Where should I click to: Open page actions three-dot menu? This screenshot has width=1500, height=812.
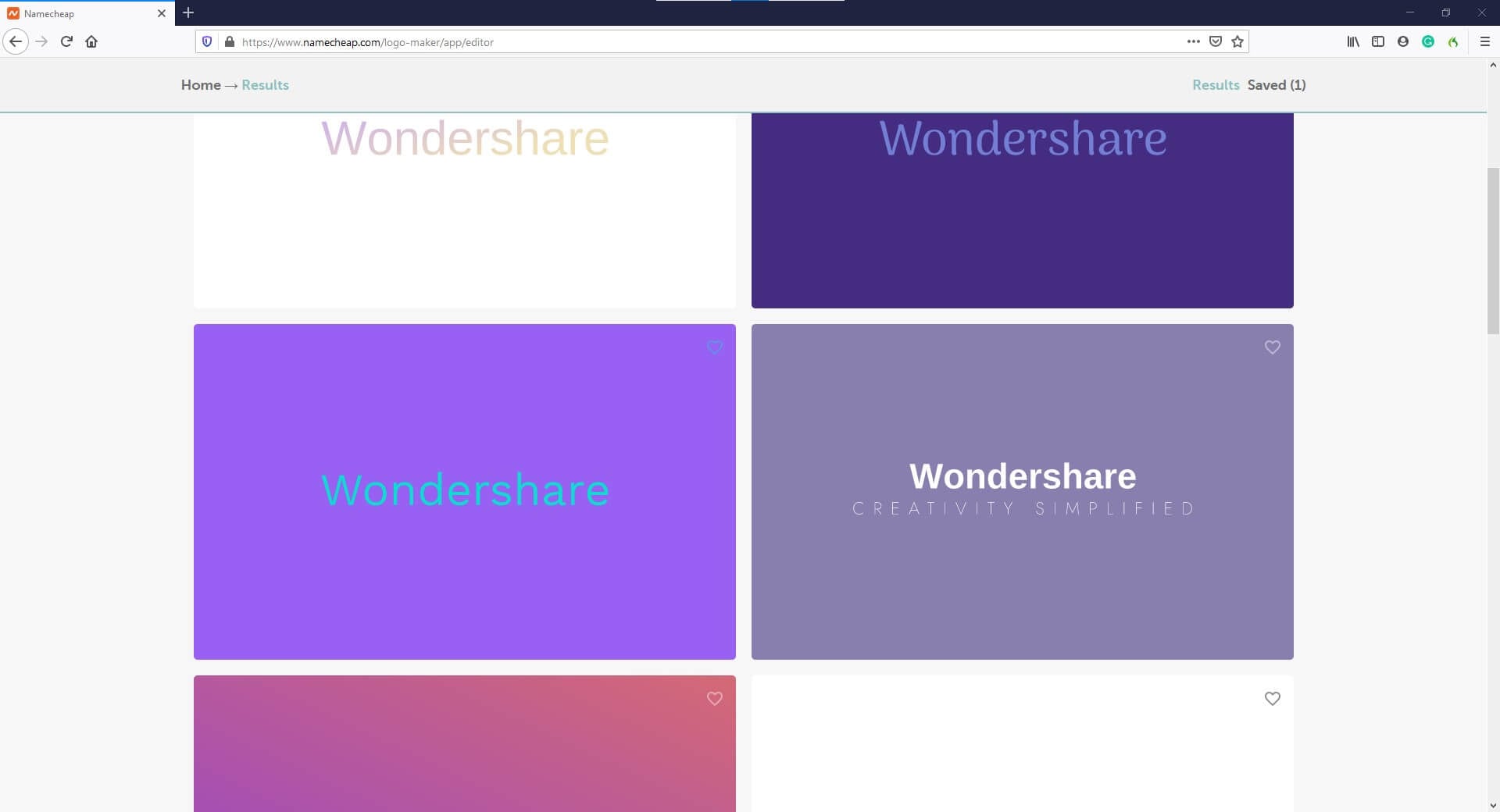pyautogui.click(x=1193, y=41)
